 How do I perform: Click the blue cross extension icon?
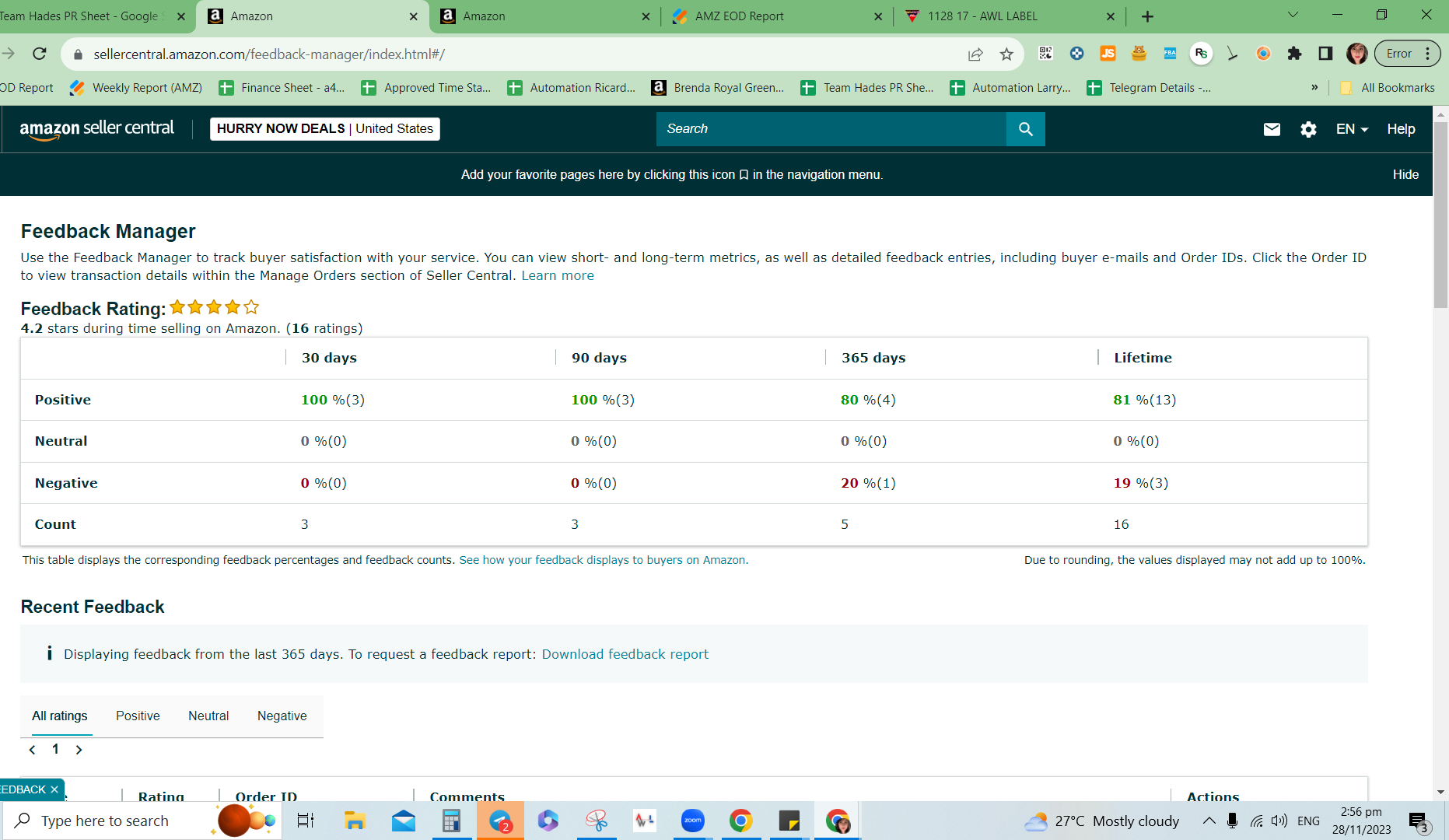pyautogui.click(x=1076, y=54)
